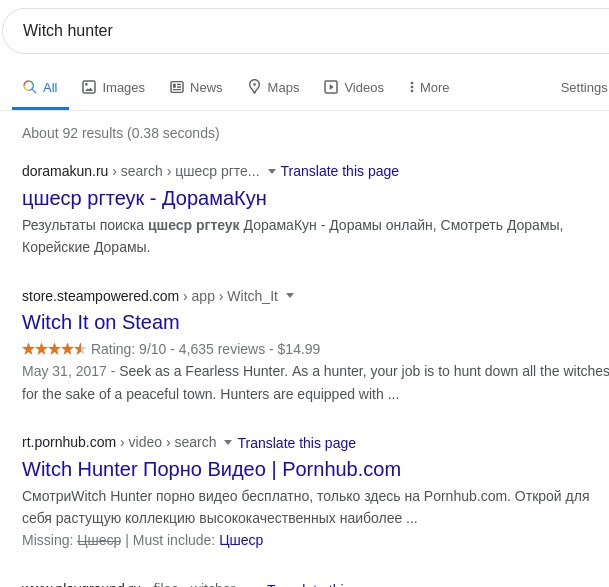Open search Settings

pos(584,88)
